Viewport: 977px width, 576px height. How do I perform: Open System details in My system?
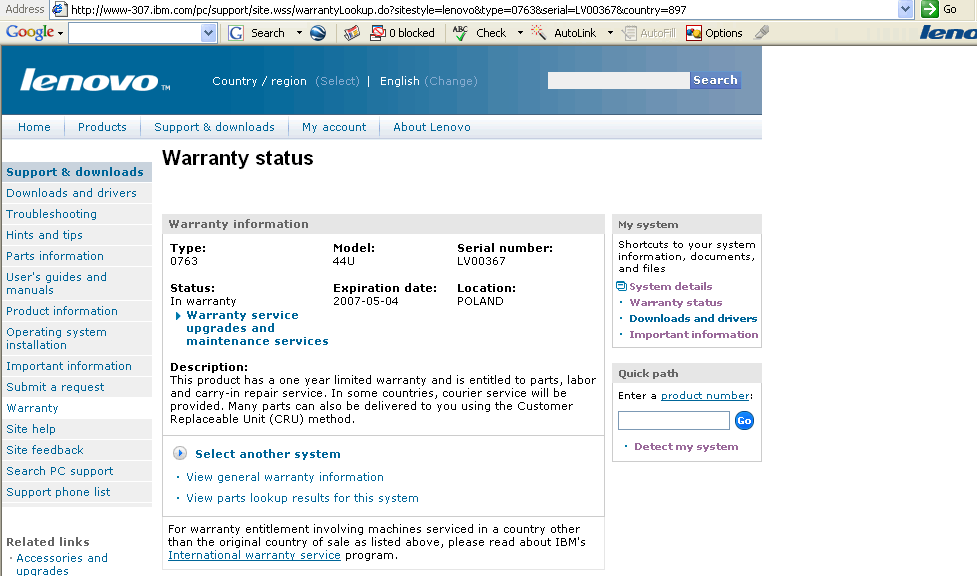click(x=670, y=287)
